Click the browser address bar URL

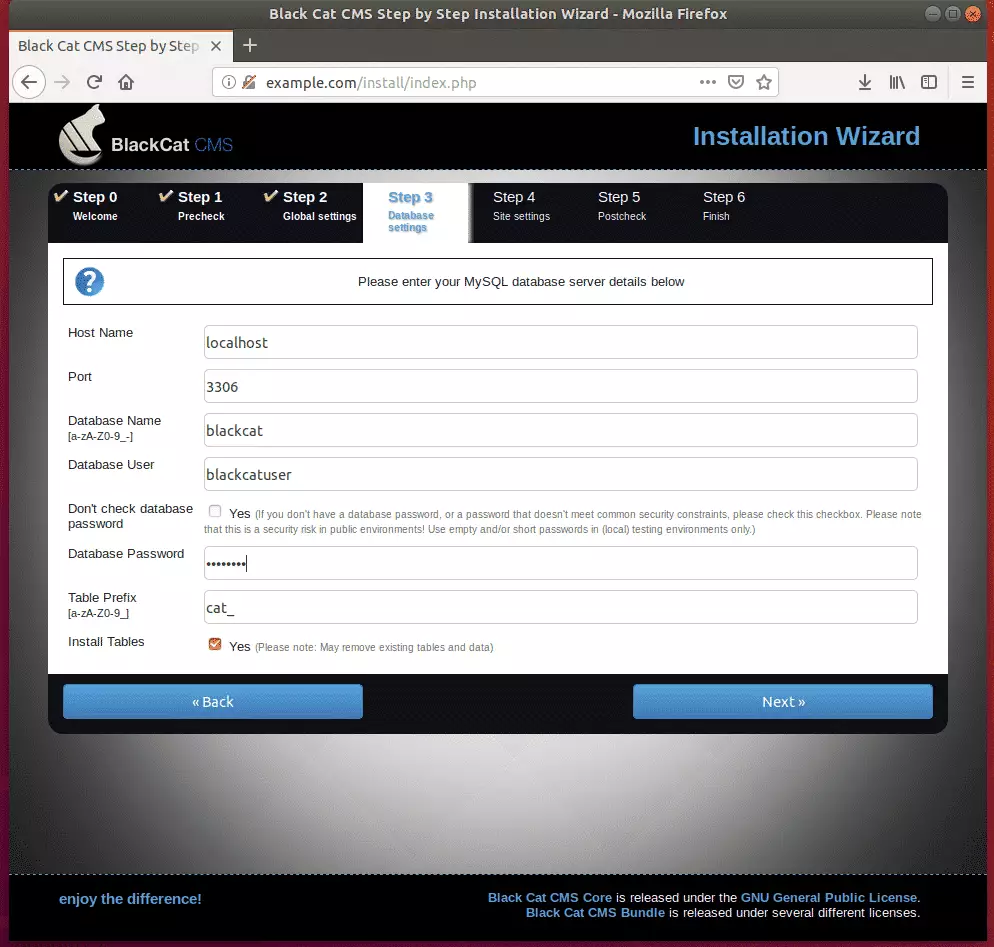(x=371, y=82)
